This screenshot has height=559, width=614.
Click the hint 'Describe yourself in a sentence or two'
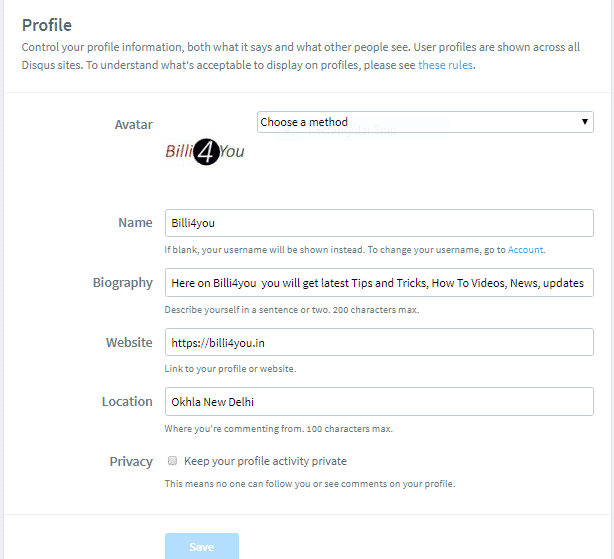pos(247,310)
